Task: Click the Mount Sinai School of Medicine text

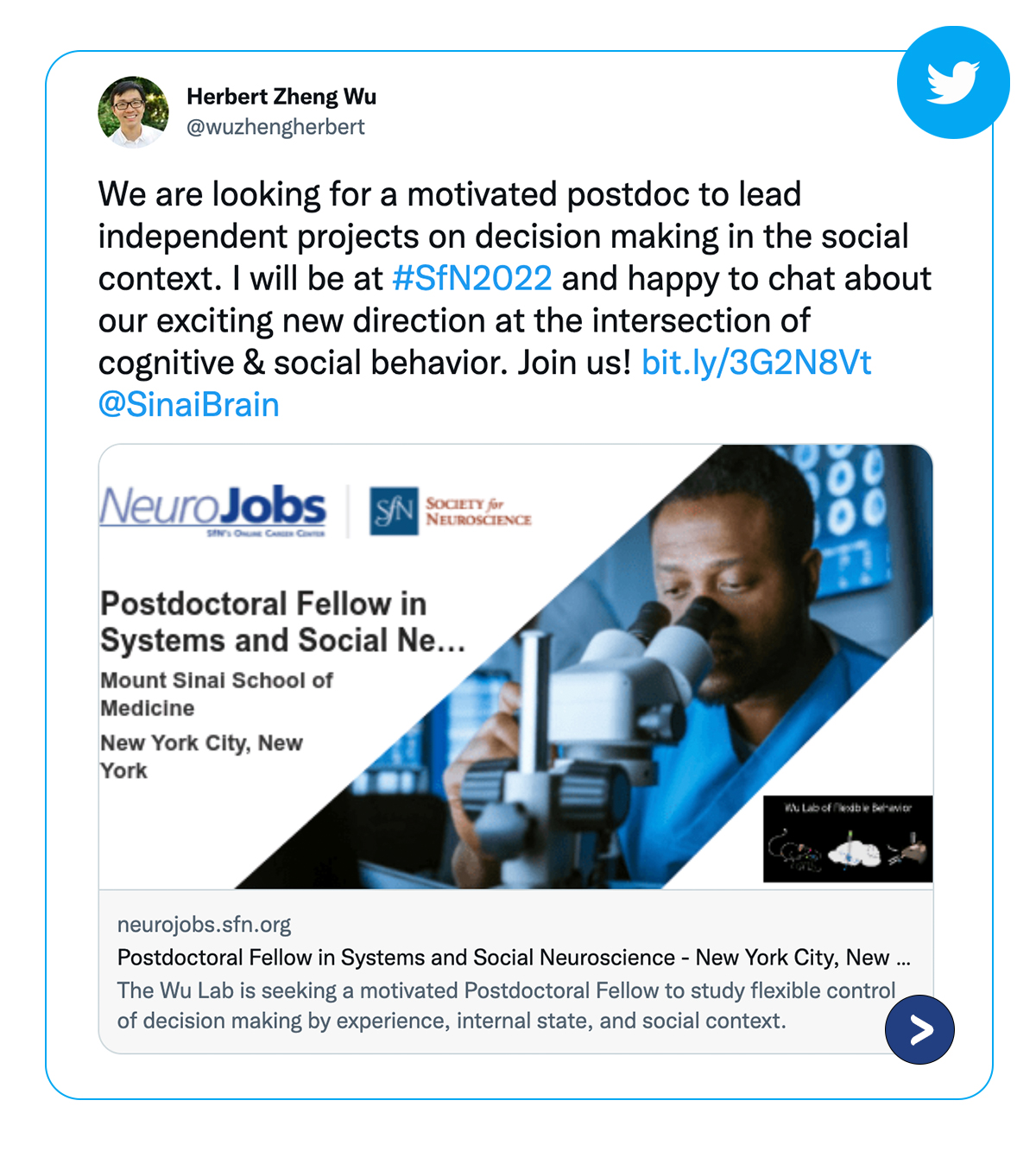Action: (x=216, y=693)
